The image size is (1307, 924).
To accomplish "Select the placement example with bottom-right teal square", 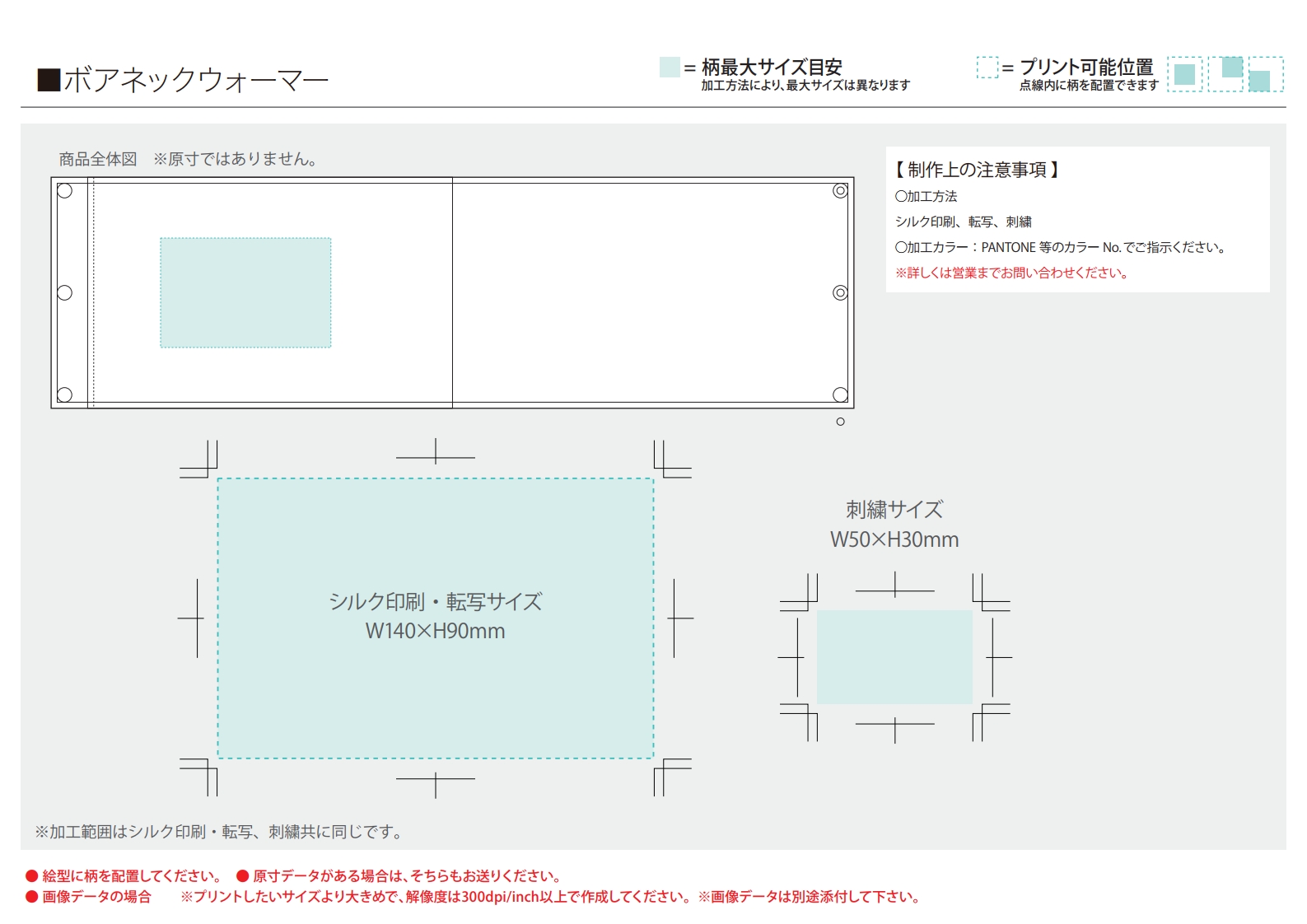I will (x=1266, y=74).
